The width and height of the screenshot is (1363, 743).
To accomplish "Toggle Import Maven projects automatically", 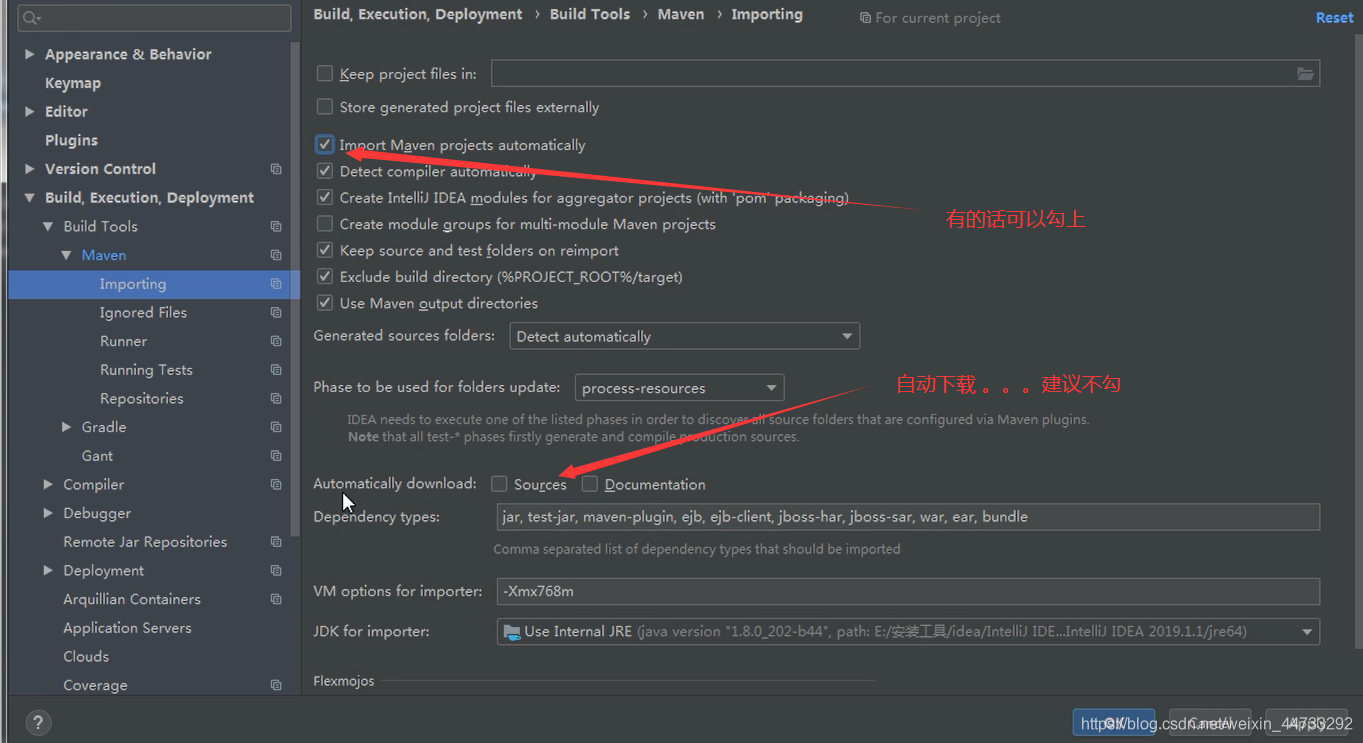I will pos(324,145).
